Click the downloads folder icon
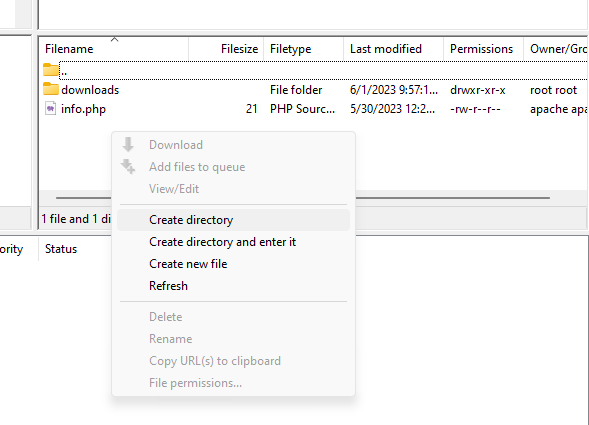 pos(51,89)
